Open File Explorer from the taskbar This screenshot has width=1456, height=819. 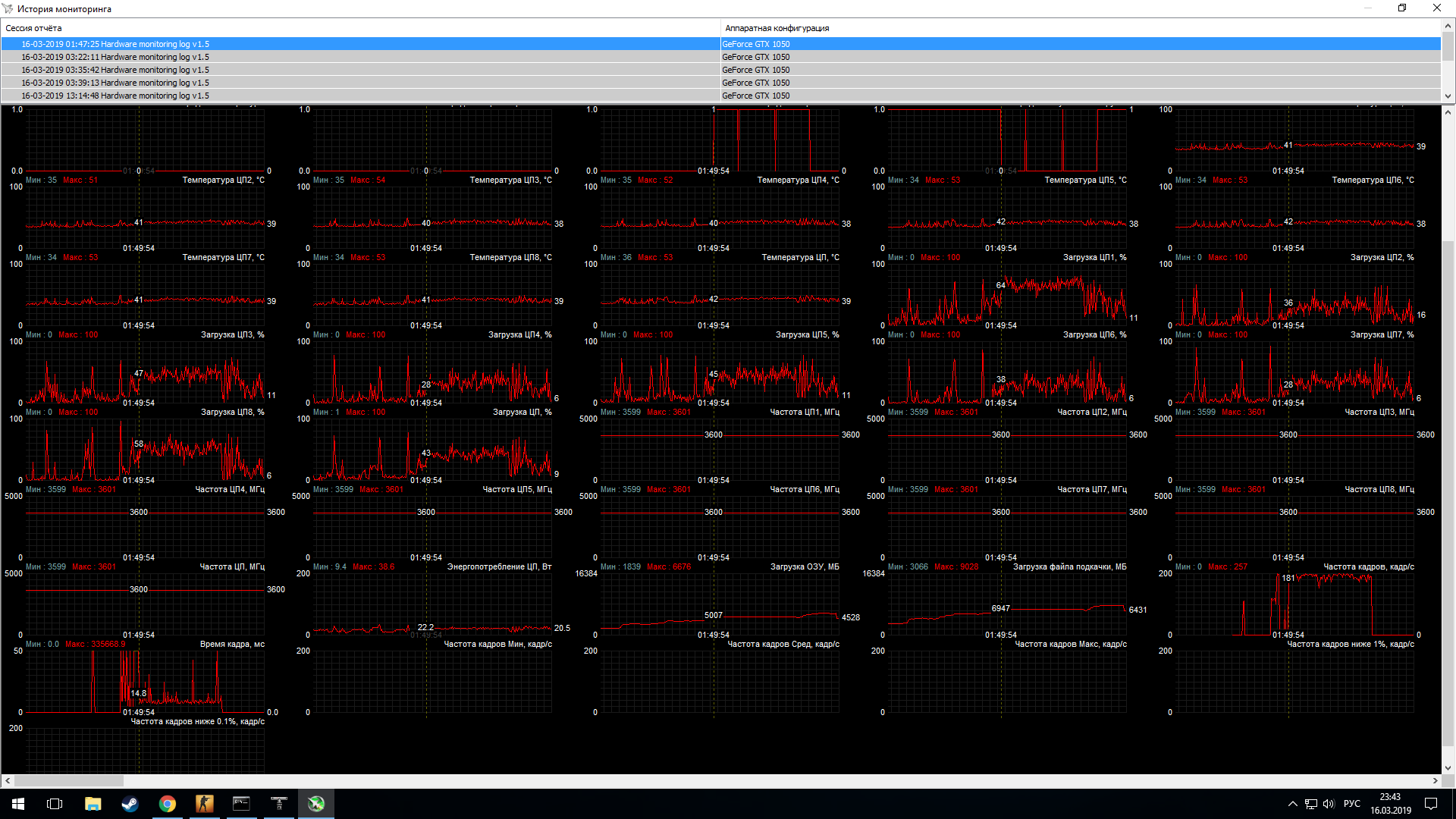pos(93,804)
